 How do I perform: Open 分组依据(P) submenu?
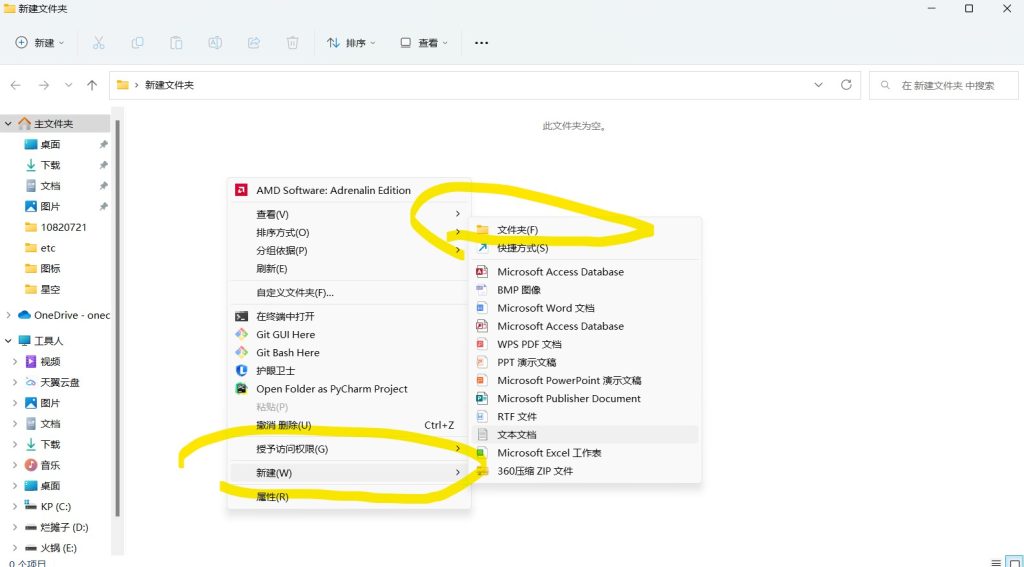(x=349, y=251)
